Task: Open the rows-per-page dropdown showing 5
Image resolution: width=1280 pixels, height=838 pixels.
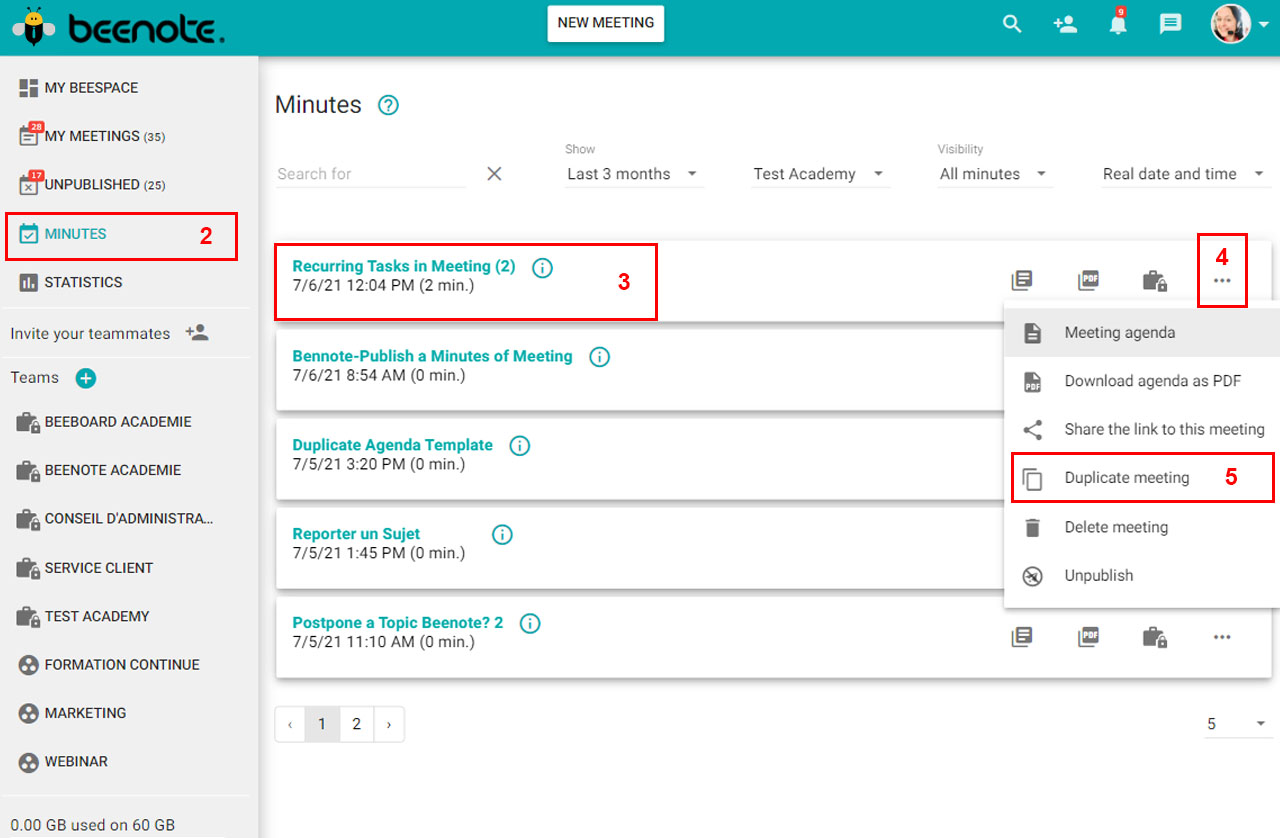Action: [x=1237, y=724]
